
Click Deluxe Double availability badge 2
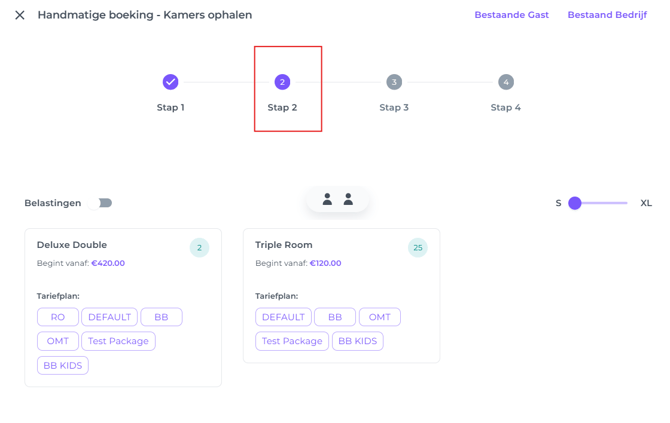point(199,248)
